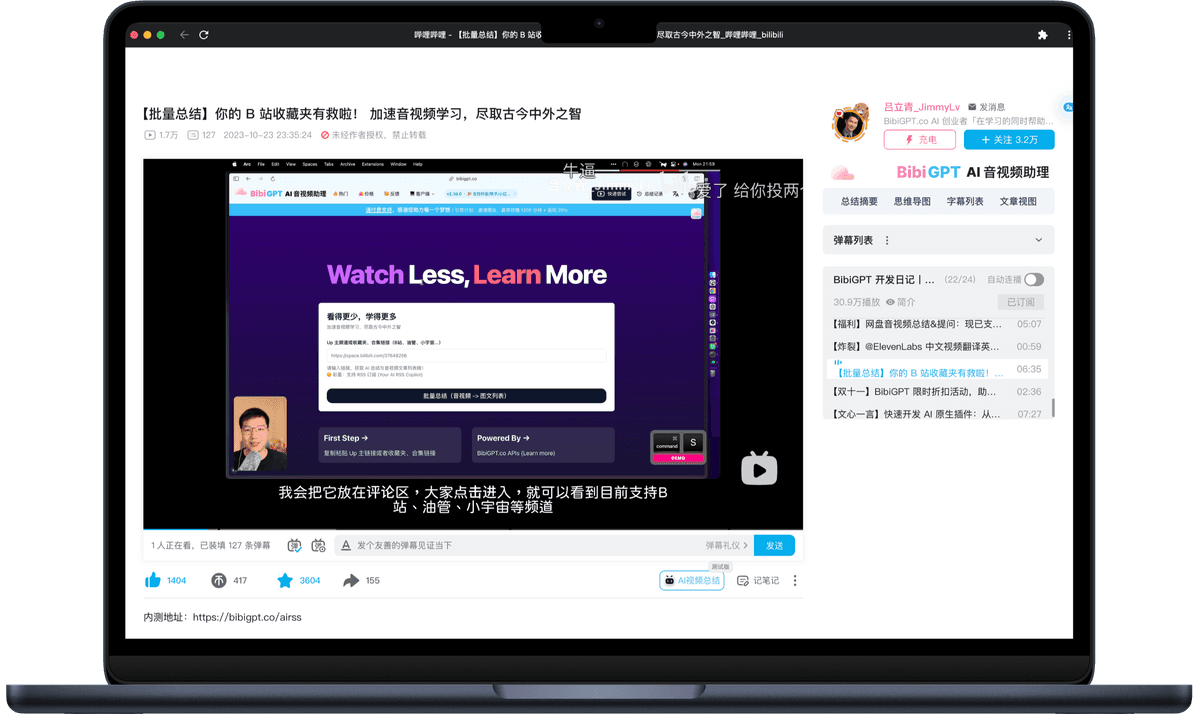Like the video with thumbs-up icon
Viewport: 1200px width, 714px height.
pos(153,580)
